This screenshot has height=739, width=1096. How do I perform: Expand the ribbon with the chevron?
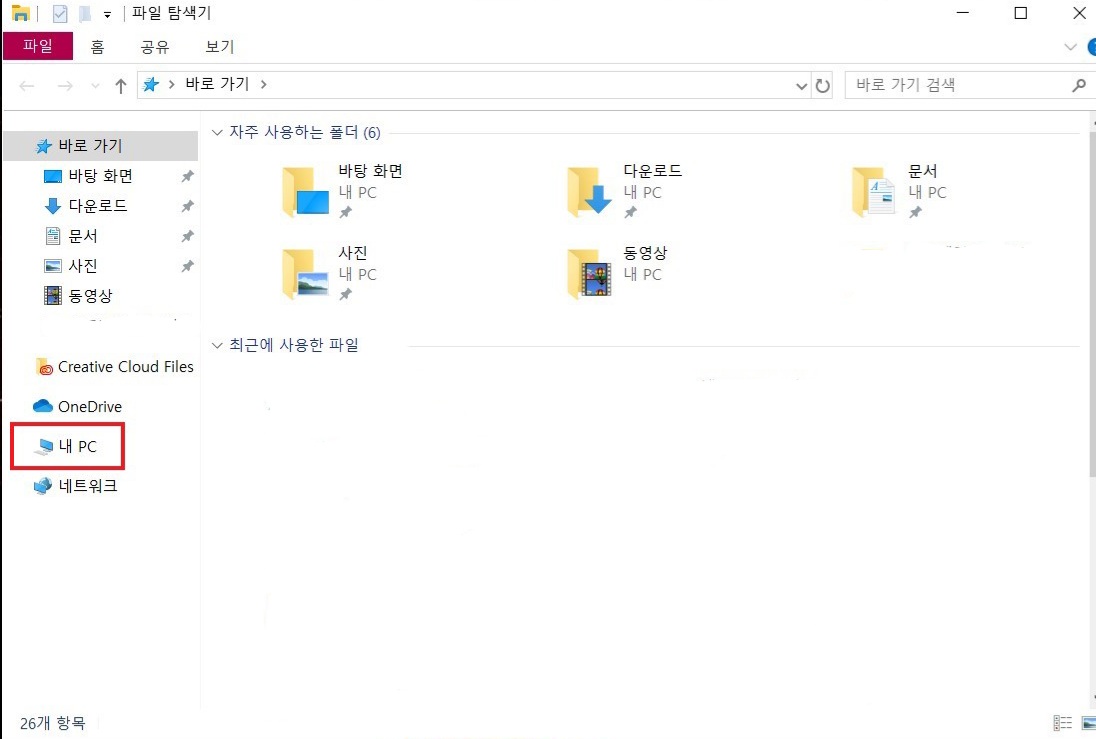click(1070, 47)
